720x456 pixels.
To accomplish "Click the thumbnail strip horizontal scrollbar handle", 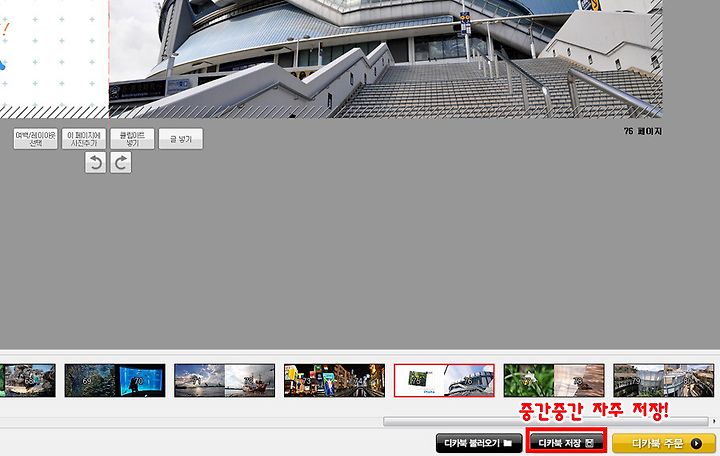I will click(x=546, y=422).
